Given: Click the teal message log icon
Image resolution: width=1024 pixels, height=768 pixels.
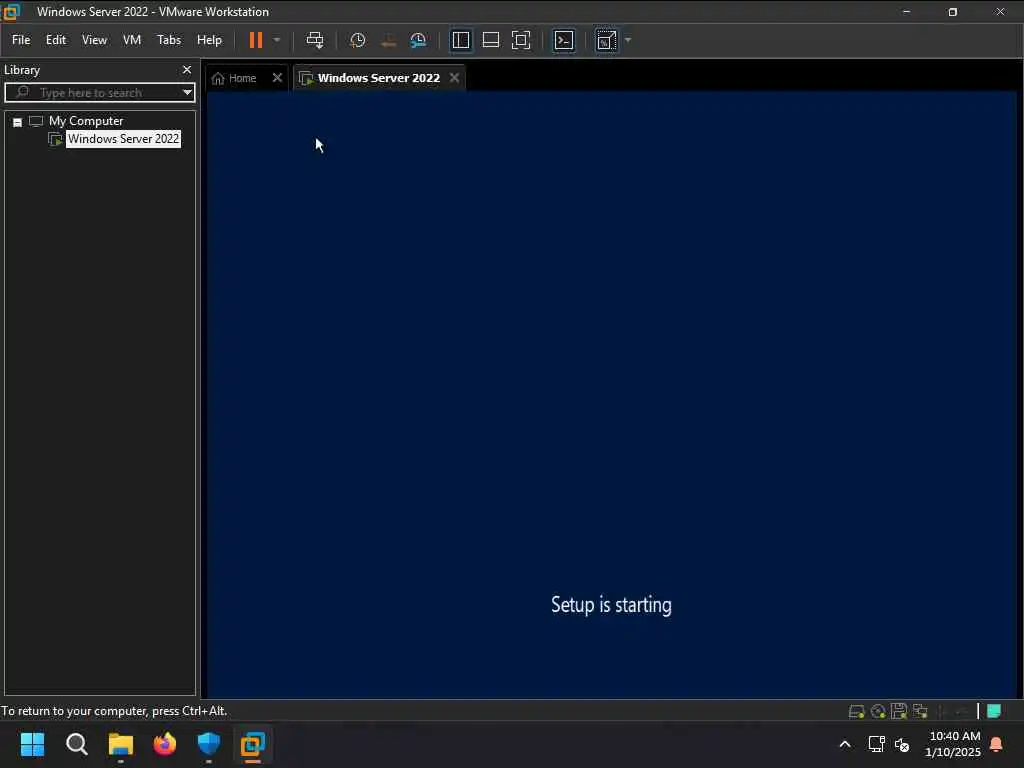Looking at the screenshot, I should [x=994, y=711].
